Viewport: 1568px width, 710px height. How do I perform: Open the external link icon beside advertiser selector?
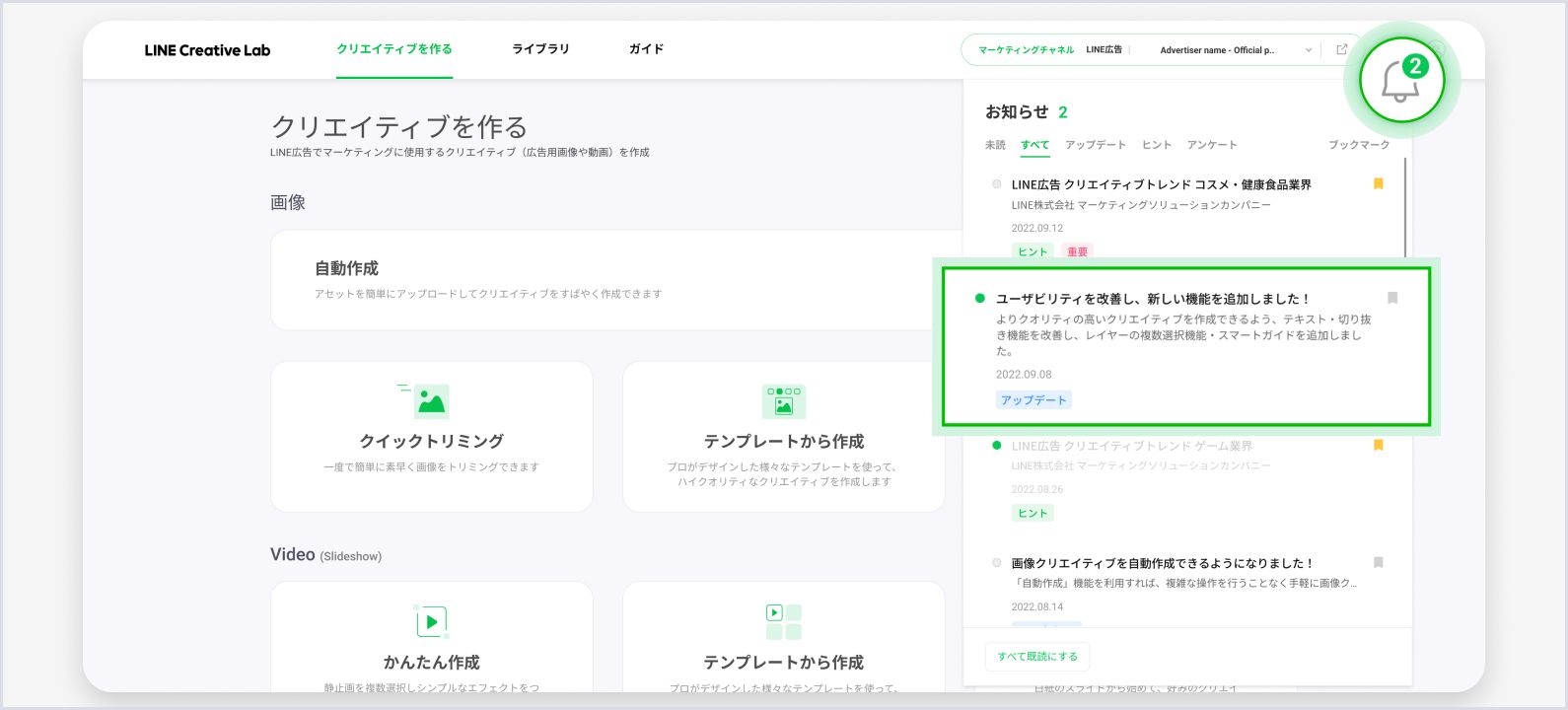(x=1341, y=49)
